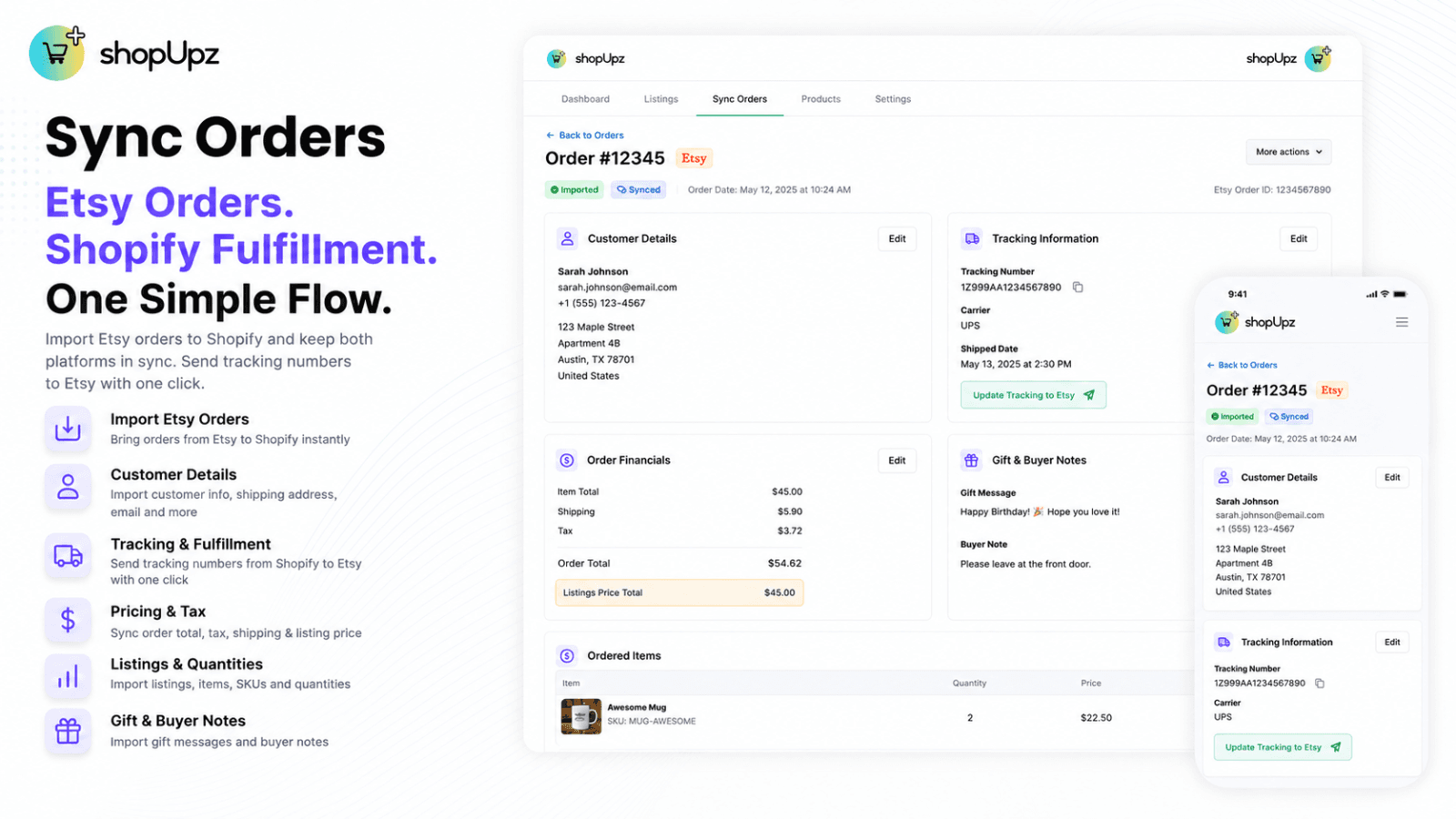The height and width of the screenshot is (819, 1456).
Task: Go to the Settings tab
Action: [893, 99]
